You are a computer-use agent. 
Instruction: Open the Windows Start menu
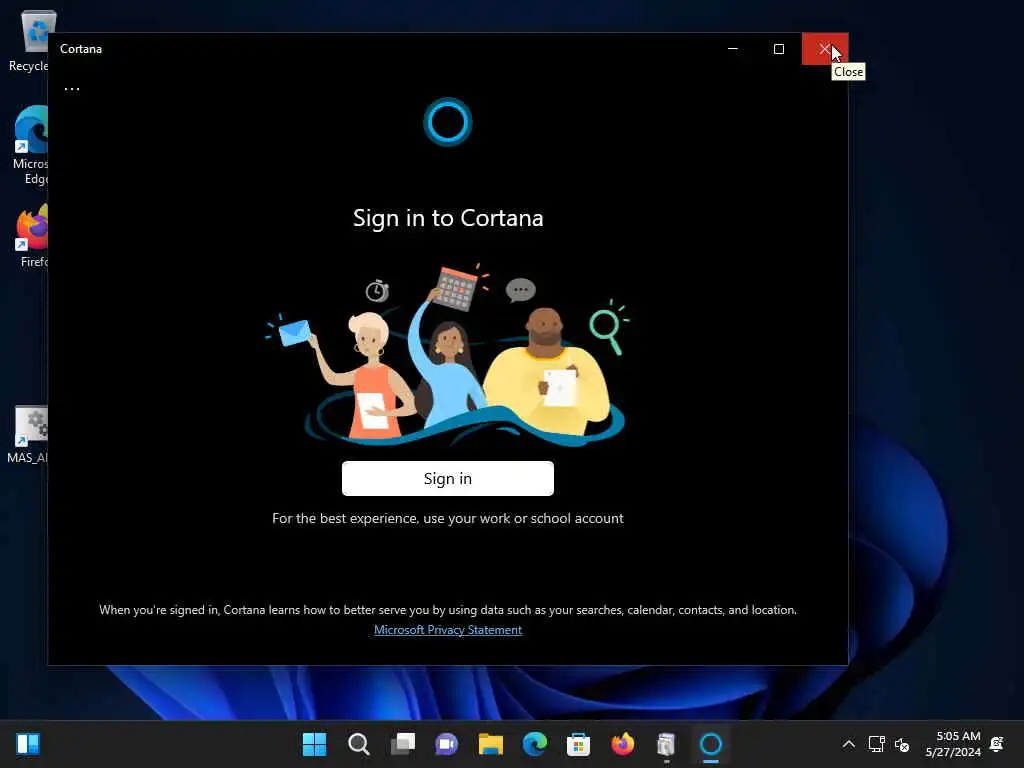314,744
